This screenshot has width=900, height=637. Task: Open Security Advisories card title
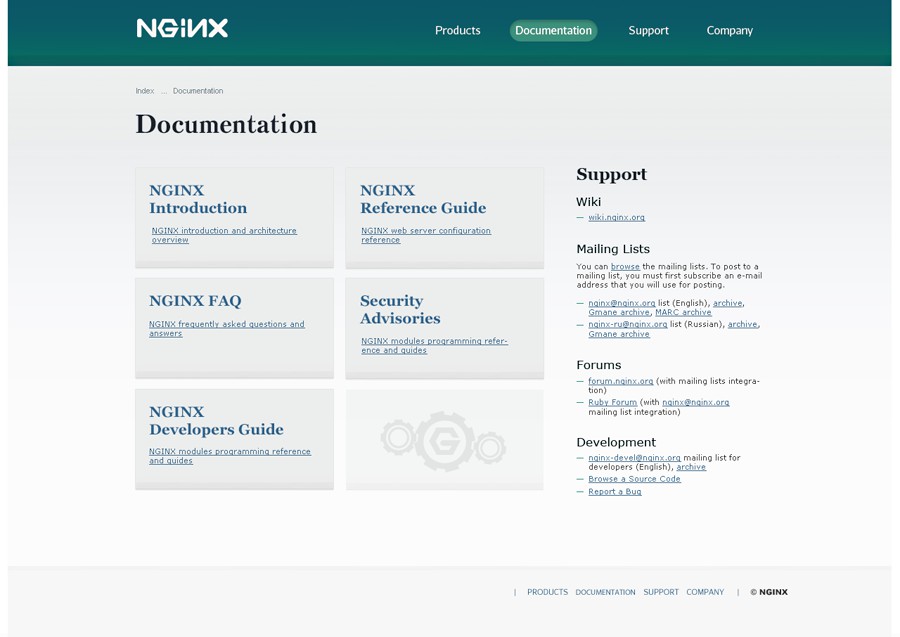pyautogui.click(x=400, y=309)
